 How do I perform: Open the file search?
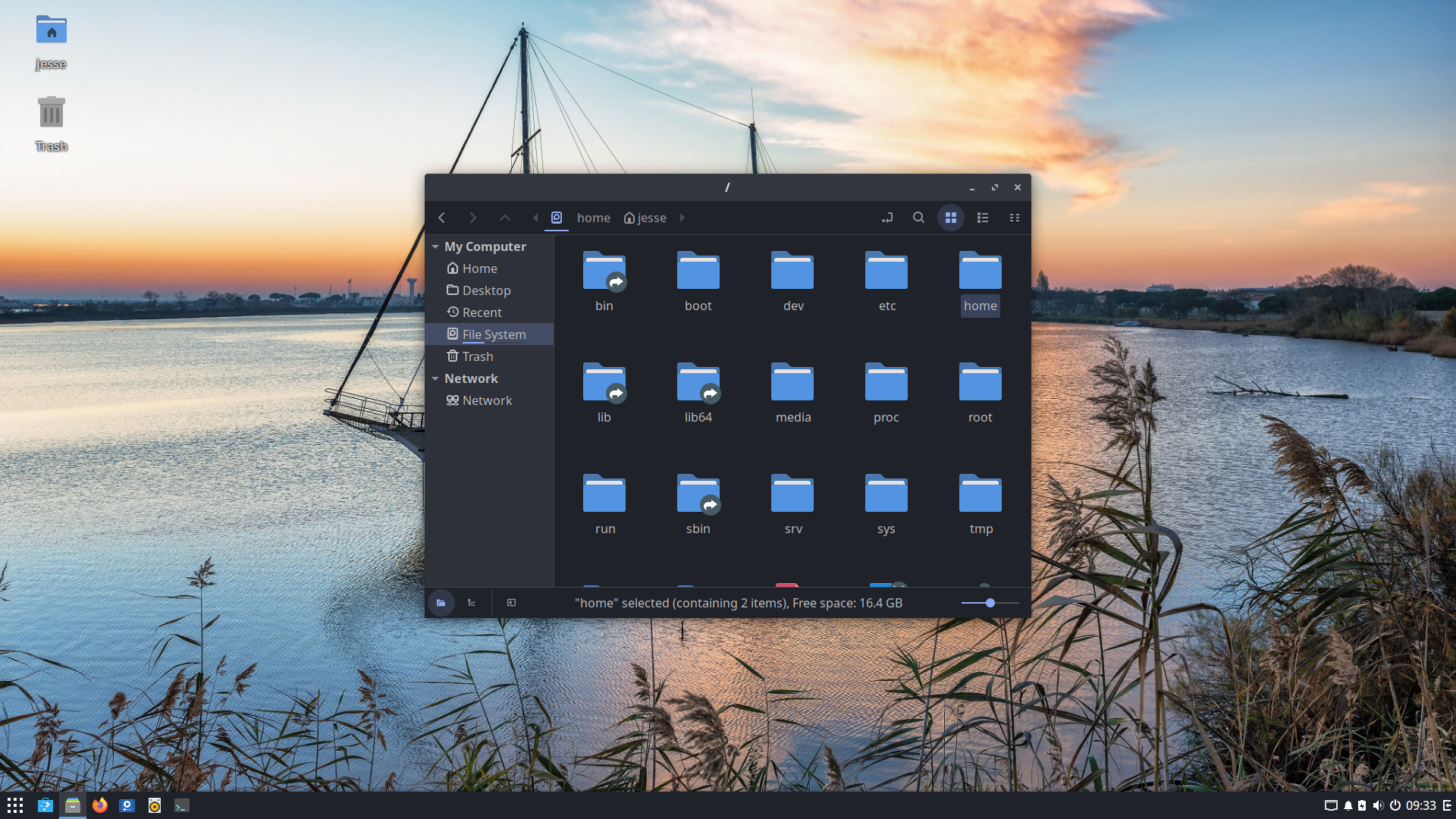point(918,218)
